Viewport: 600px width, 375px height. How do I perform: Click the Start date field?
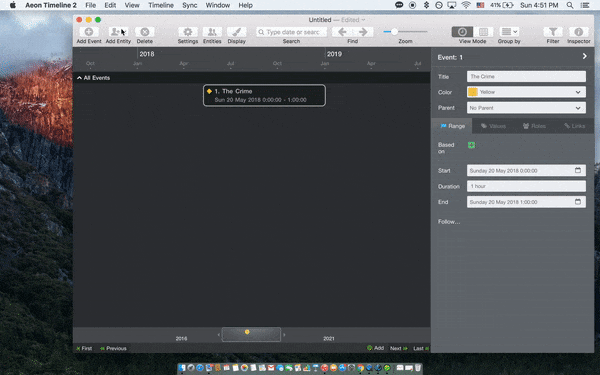(526, 171)
